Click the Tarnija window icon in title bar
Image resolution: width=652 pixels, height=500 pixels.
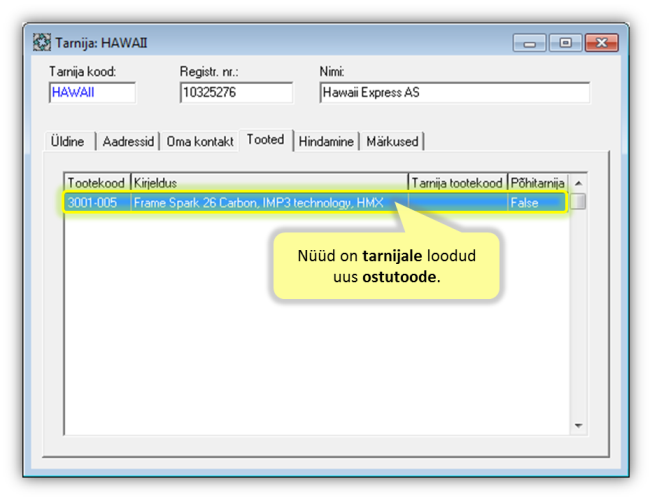click(42, 44)
